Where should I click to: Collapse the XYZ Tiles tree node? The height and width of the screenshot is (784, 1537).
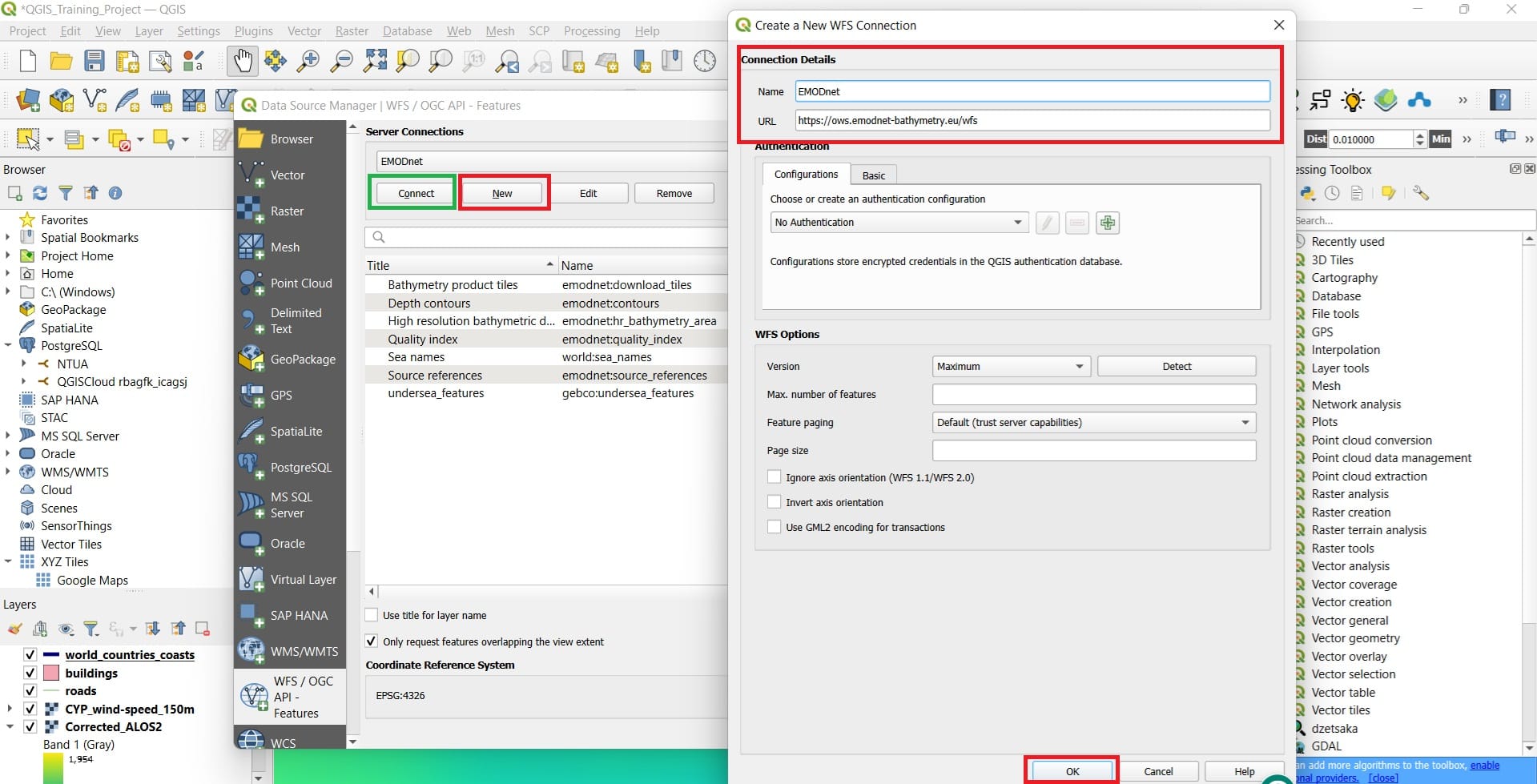pyautogui.click(x=8, y=562)
